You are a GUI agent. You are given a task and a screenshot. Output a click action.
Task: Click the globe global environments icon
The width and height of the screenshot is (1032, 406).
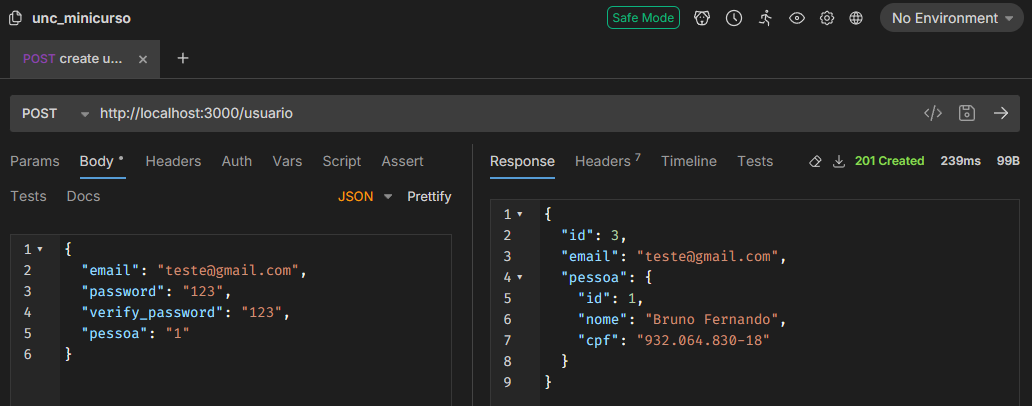click(x=856, y=18)
